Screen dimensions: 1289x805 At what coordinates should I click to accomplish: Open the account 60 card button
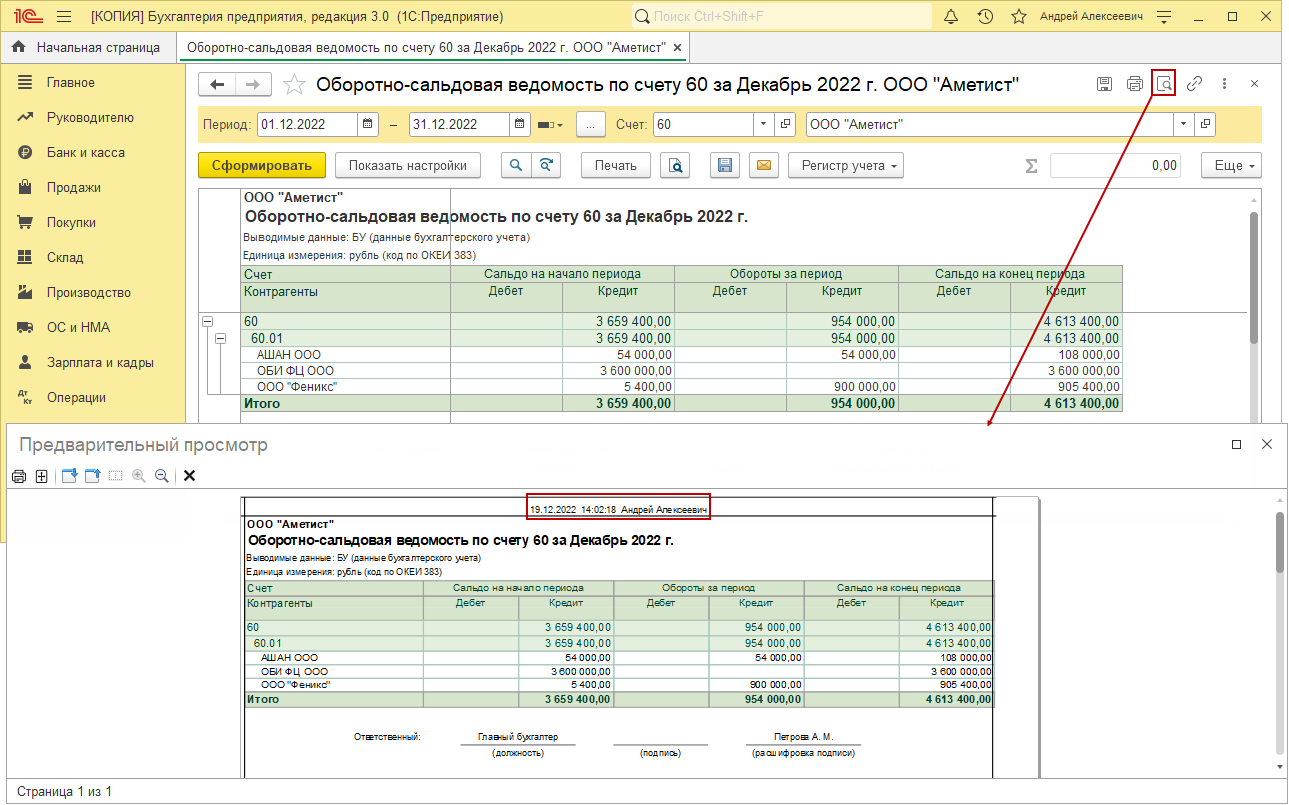(x=786, y=125)
